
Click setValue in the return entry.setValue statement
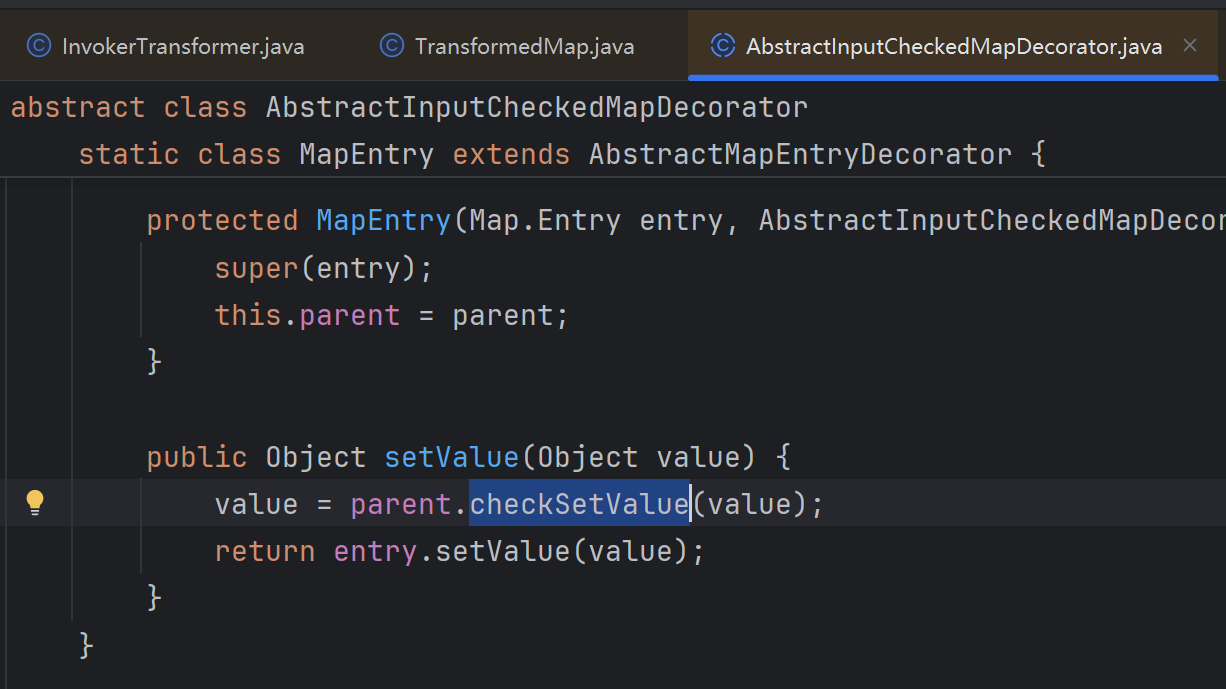coord(503,551)
